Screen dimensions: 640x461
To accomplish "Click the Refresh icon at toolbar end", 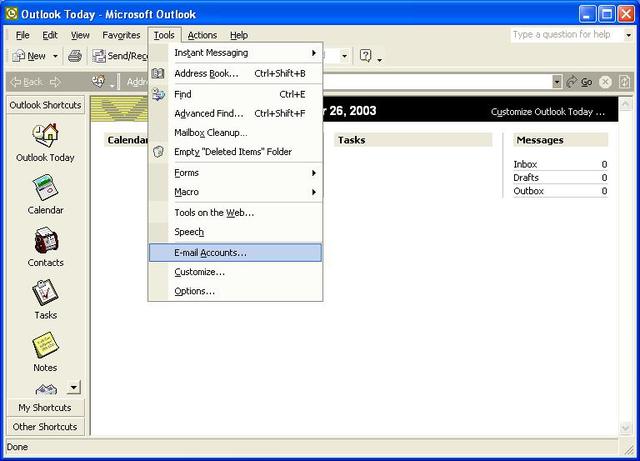I will (624, 82).
